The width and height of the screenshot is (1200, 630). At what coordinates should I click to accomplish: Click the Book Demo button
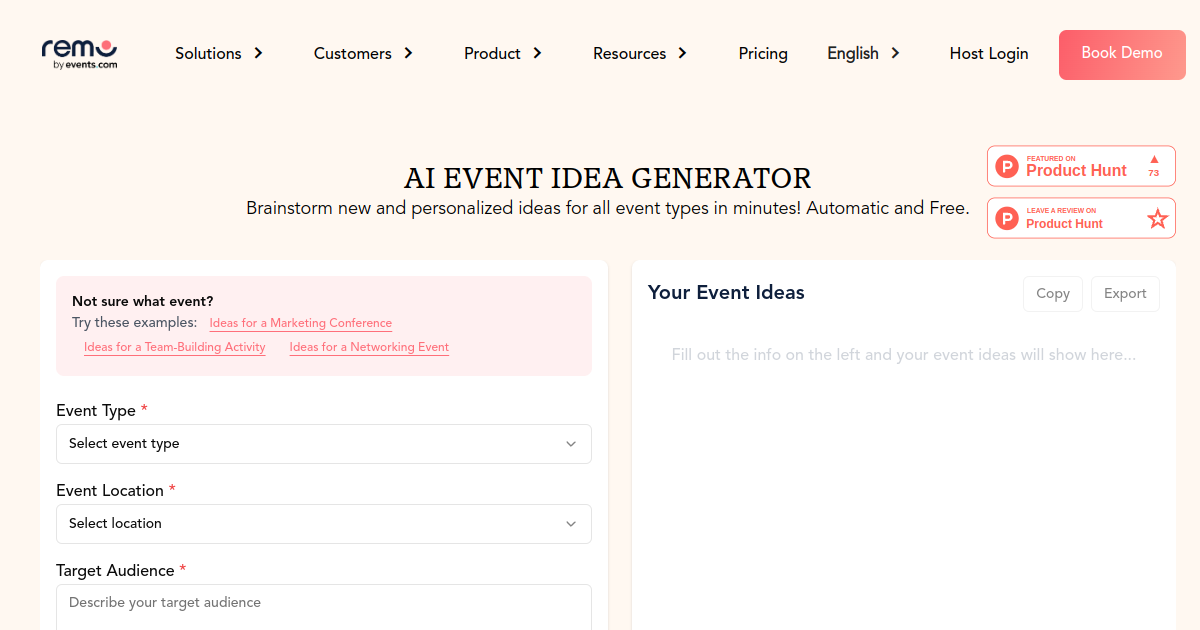1122,55
